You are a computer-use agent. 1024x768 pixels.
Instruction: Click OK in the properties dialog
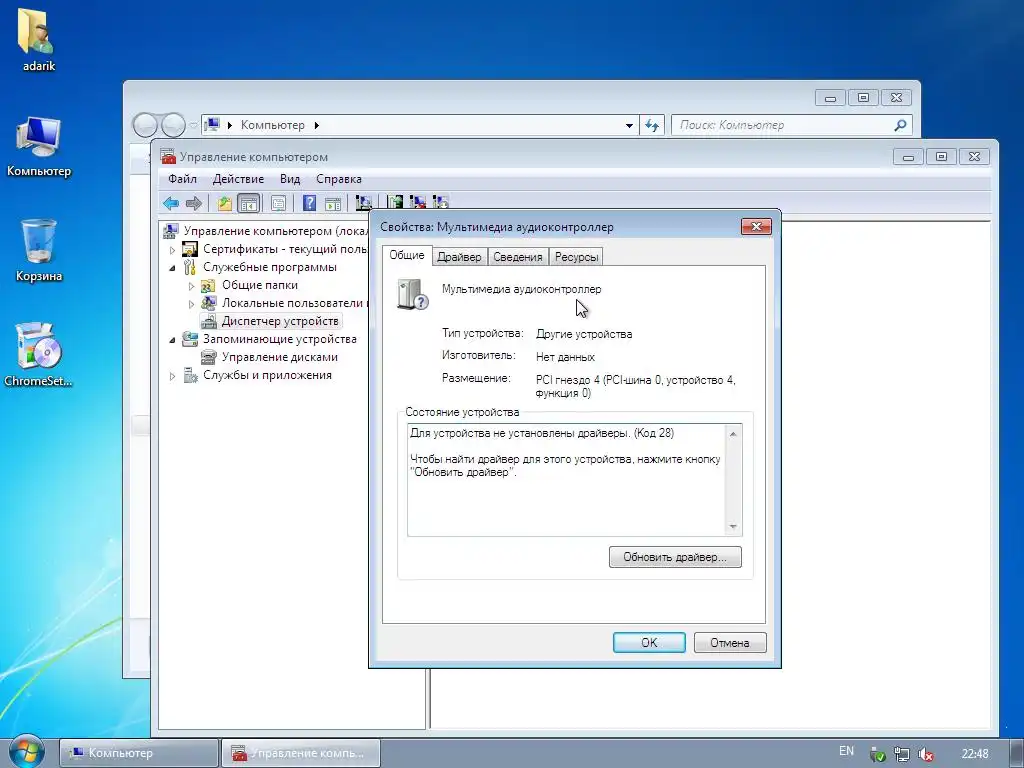click(649, 643)
